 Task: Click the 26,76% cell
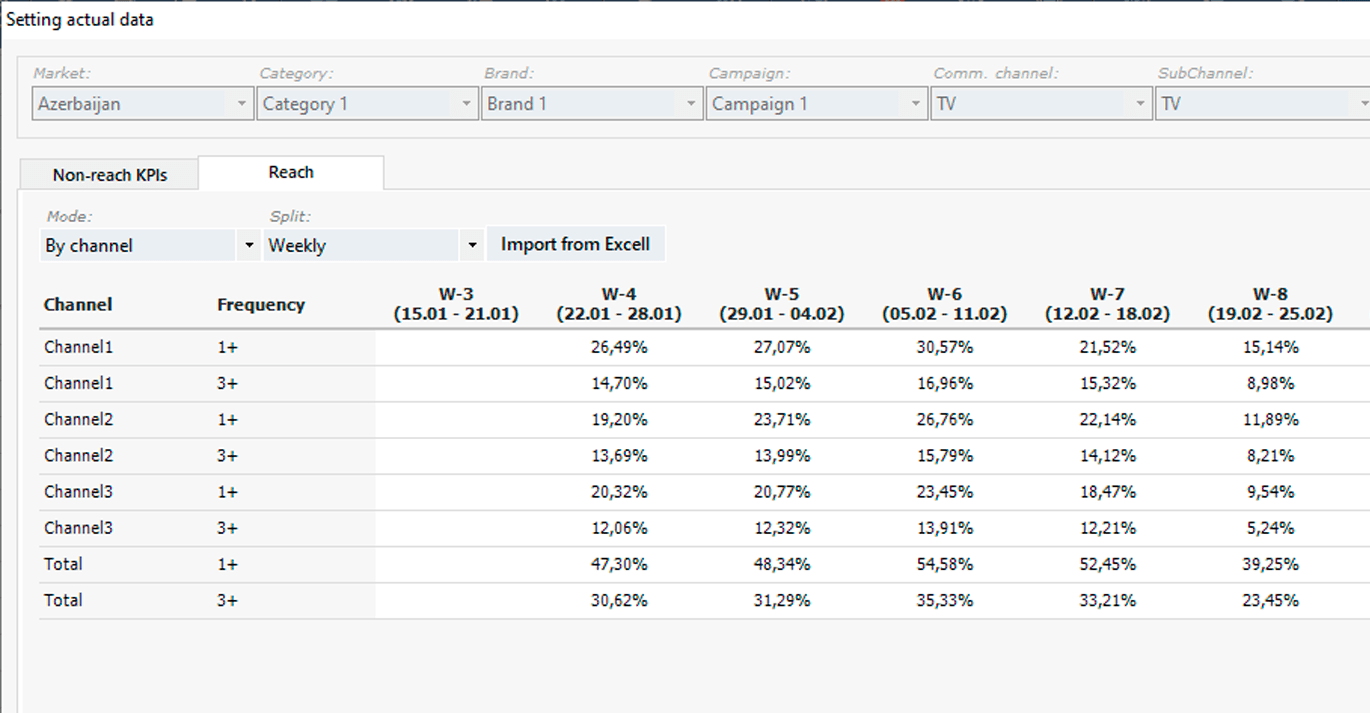[945, 420]
